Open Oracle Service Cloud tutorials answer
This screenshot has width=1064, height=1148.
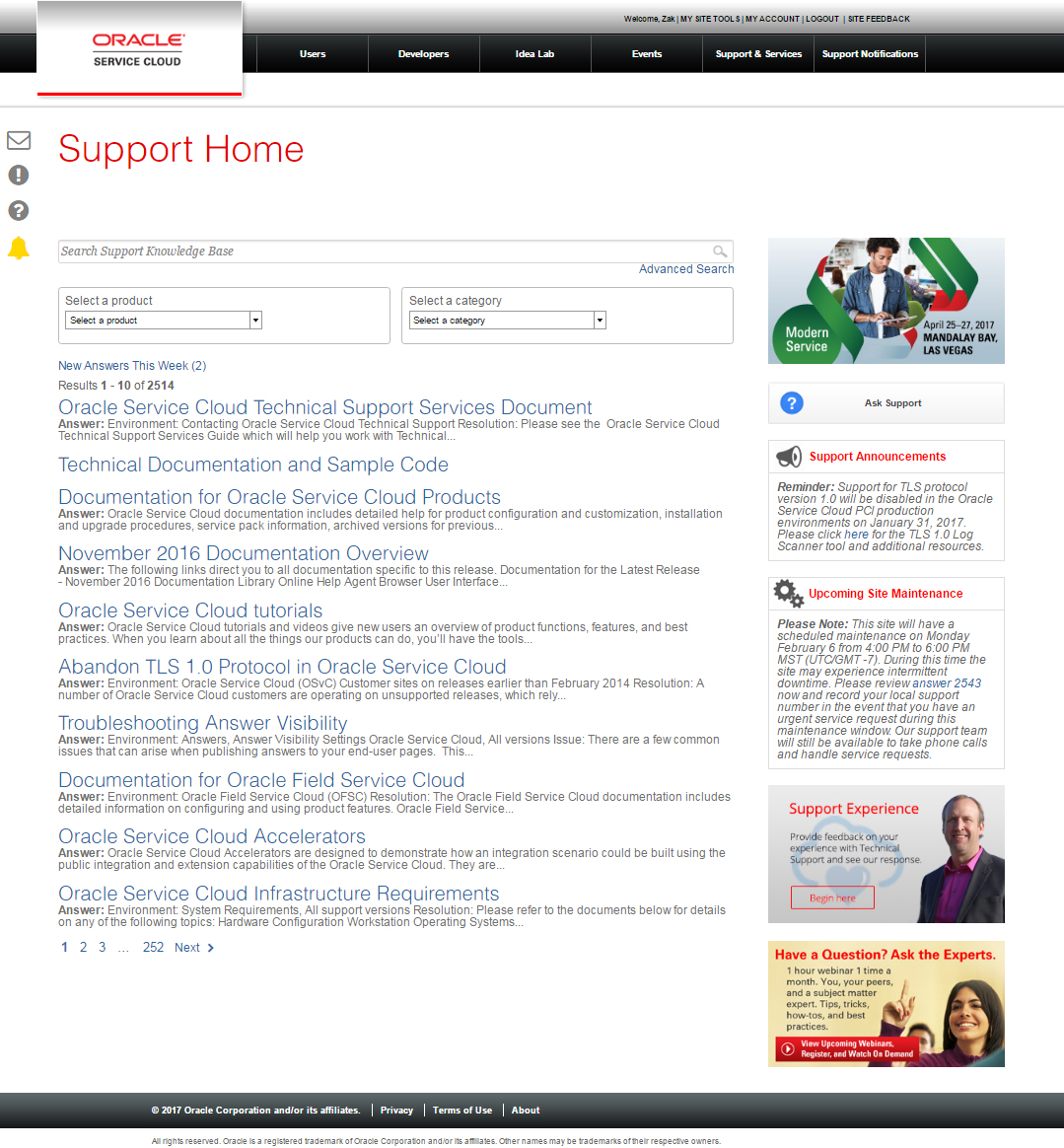click(190, 610)
